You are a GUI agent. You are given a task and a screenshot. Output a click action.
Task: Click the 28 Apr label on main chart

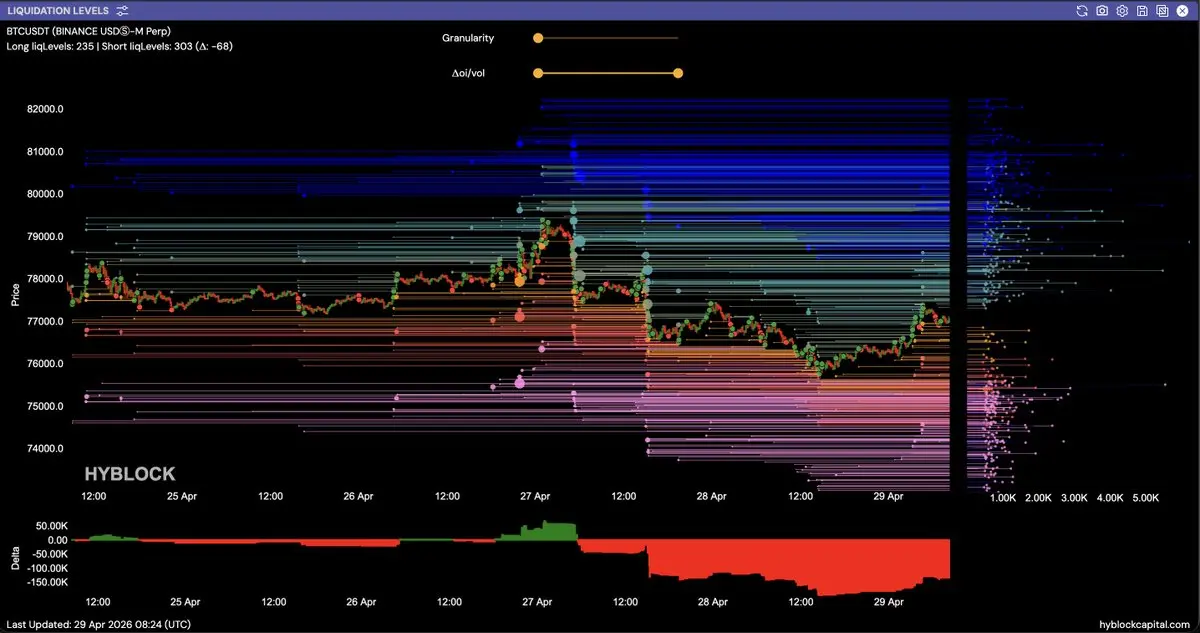(713, 496)
